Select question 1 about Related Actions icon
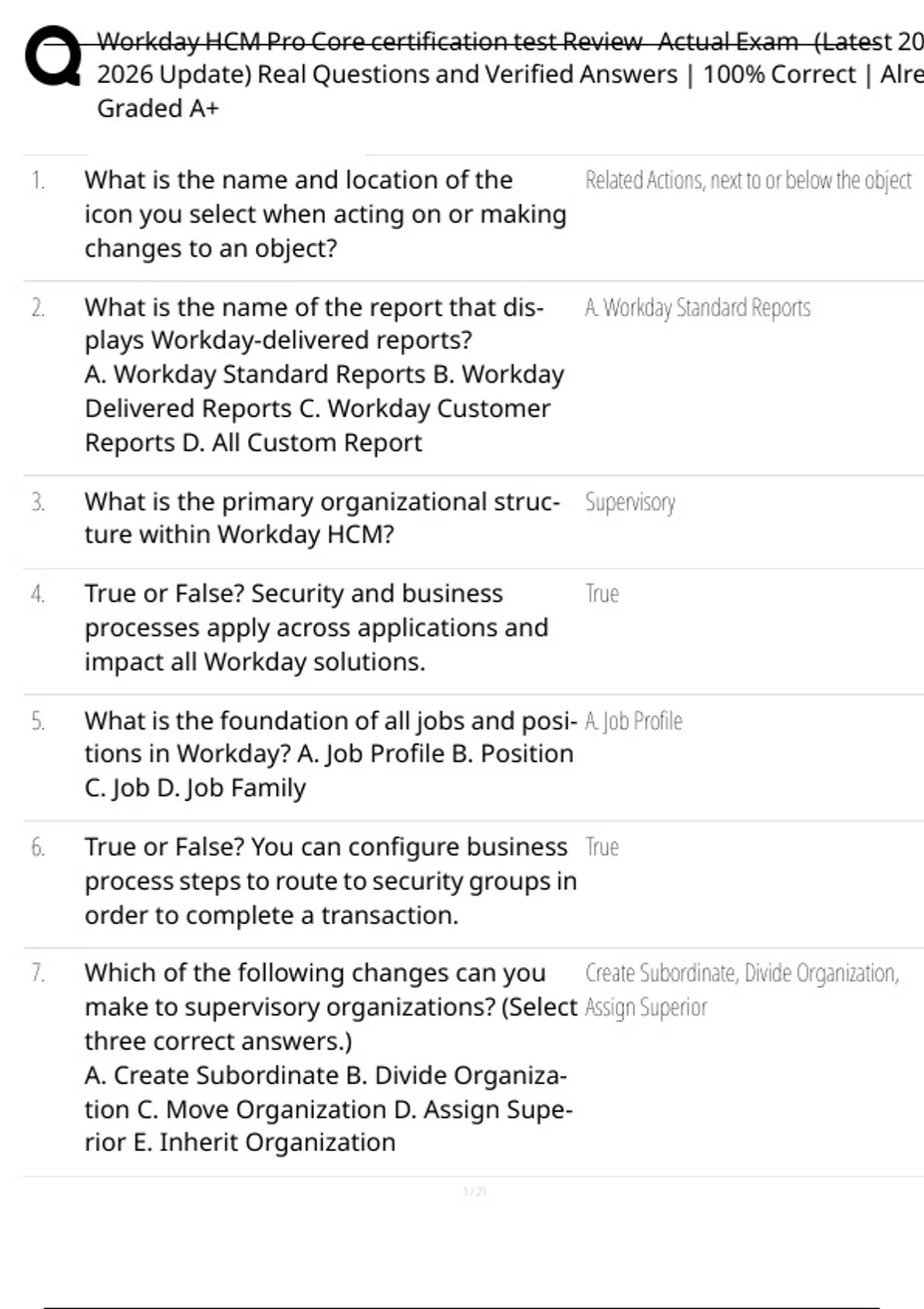The width and height of the screenshot is (924, 1309). [x=323, y=214]
